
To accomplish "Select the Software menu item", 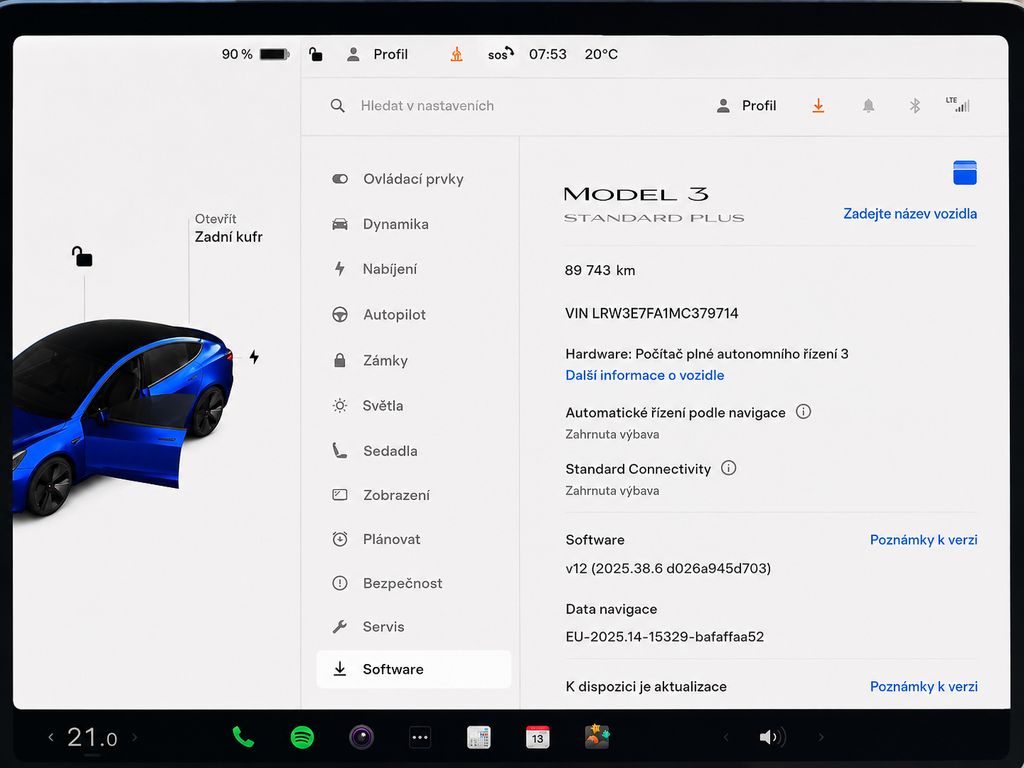I will click(413, 669).
